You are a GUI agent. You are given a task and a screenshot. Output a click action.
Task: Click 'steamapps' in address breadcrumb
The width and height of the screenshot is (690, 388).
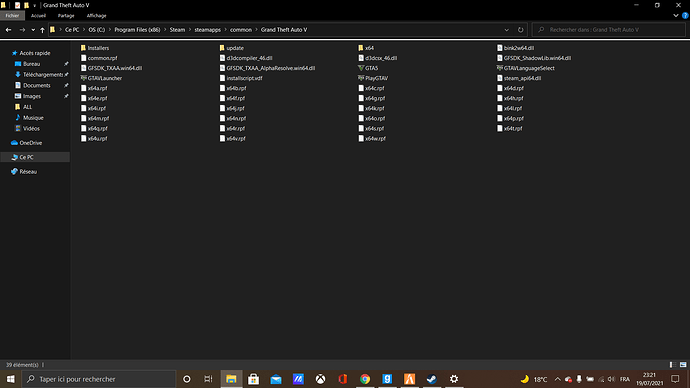coord(208,30)
